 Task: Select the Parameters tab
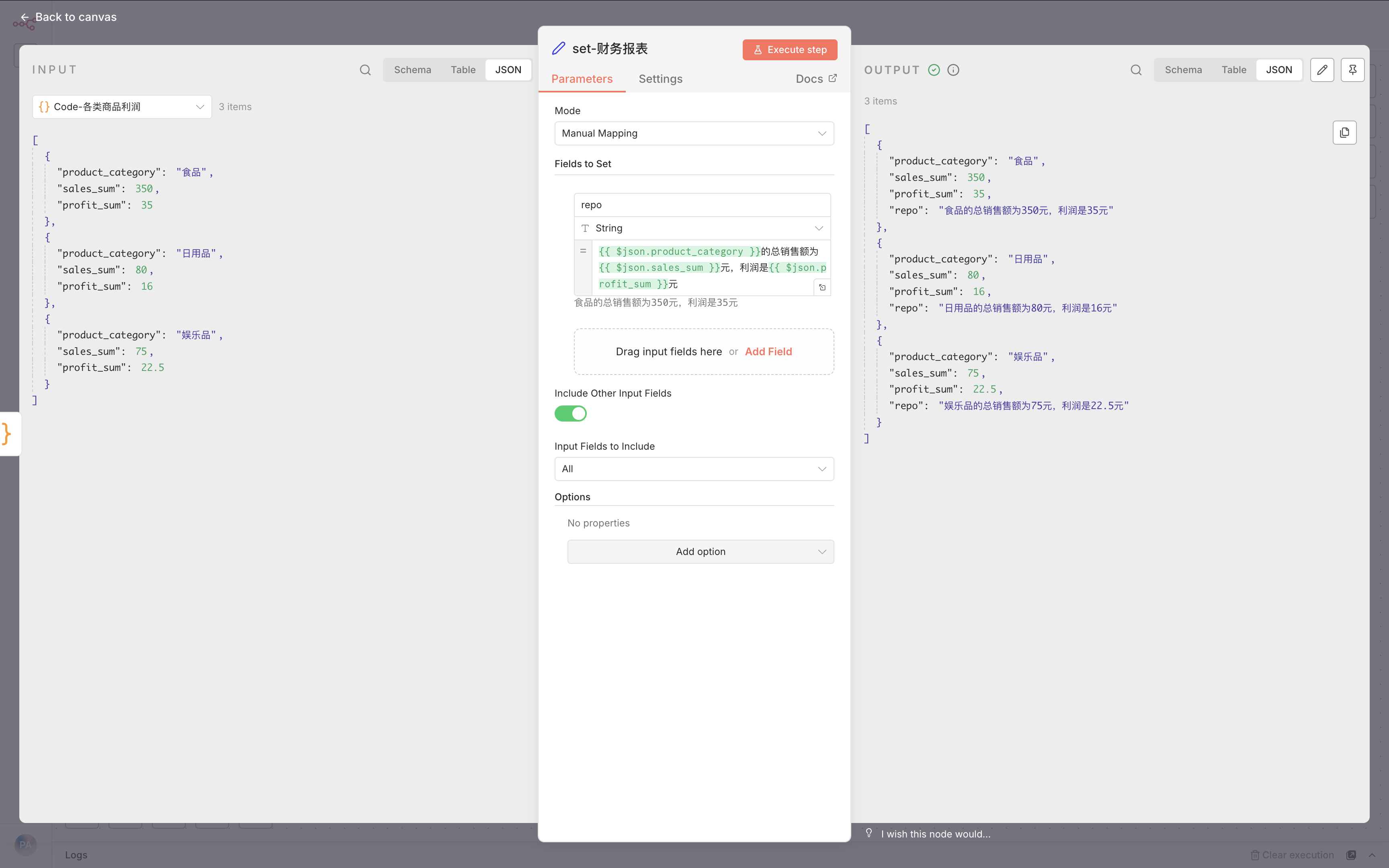[582, 79]
